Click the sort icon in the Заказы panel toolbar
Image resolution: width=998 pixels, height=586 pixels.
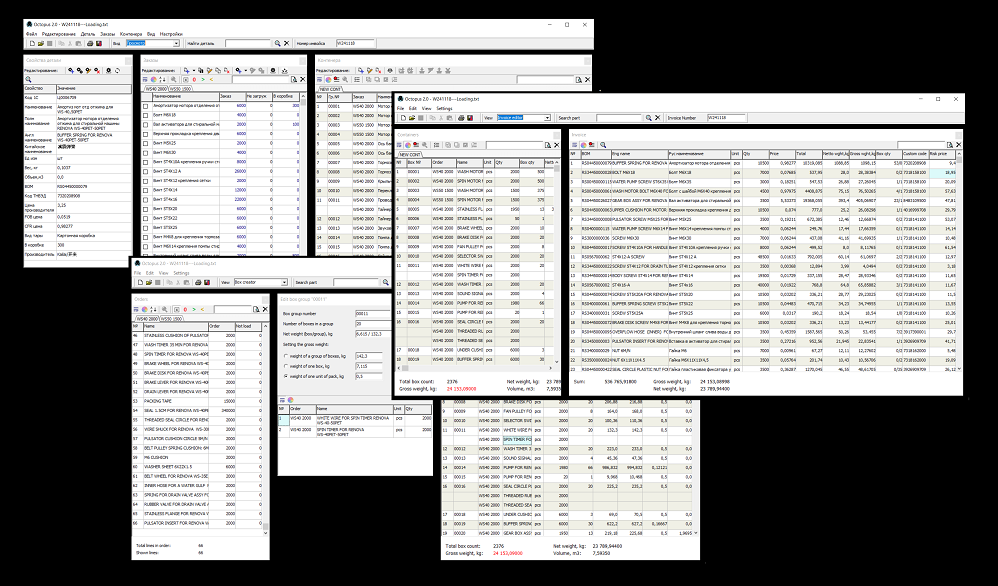pyautogui.click(x=162, y=80)
